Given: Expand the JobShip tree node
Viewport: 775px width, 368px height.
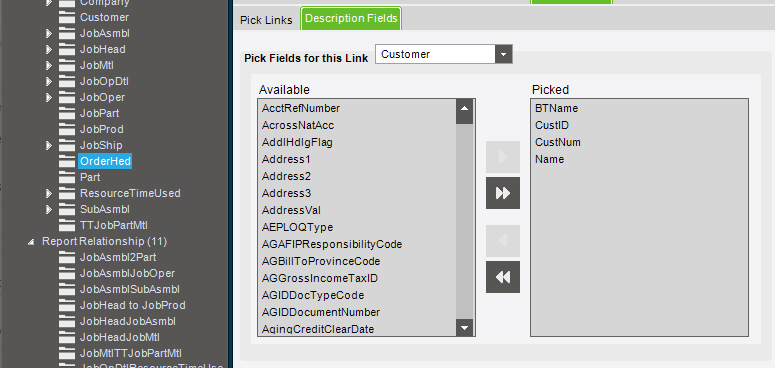Looking at the screenshot, I should click(x=48, y=145).
